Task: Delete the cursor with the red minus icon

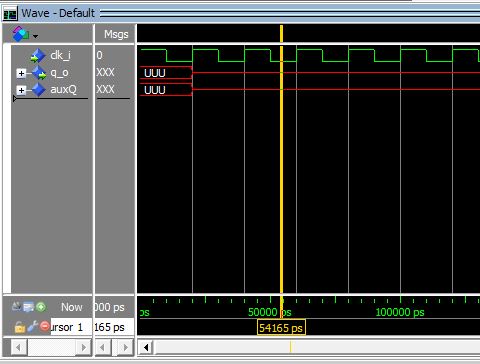Action: tap(45, 326)
